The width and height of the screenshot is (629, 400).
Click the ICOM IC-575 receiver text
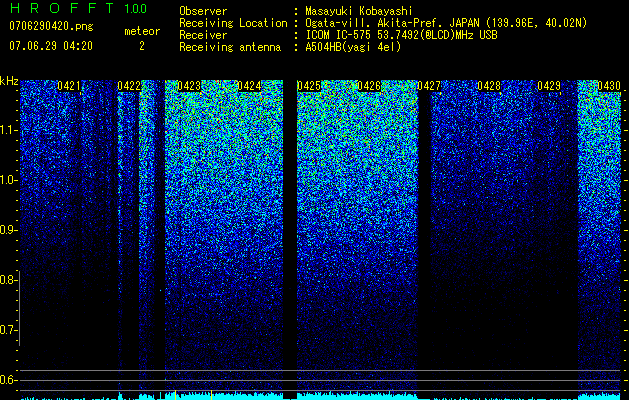click(401, 35)
